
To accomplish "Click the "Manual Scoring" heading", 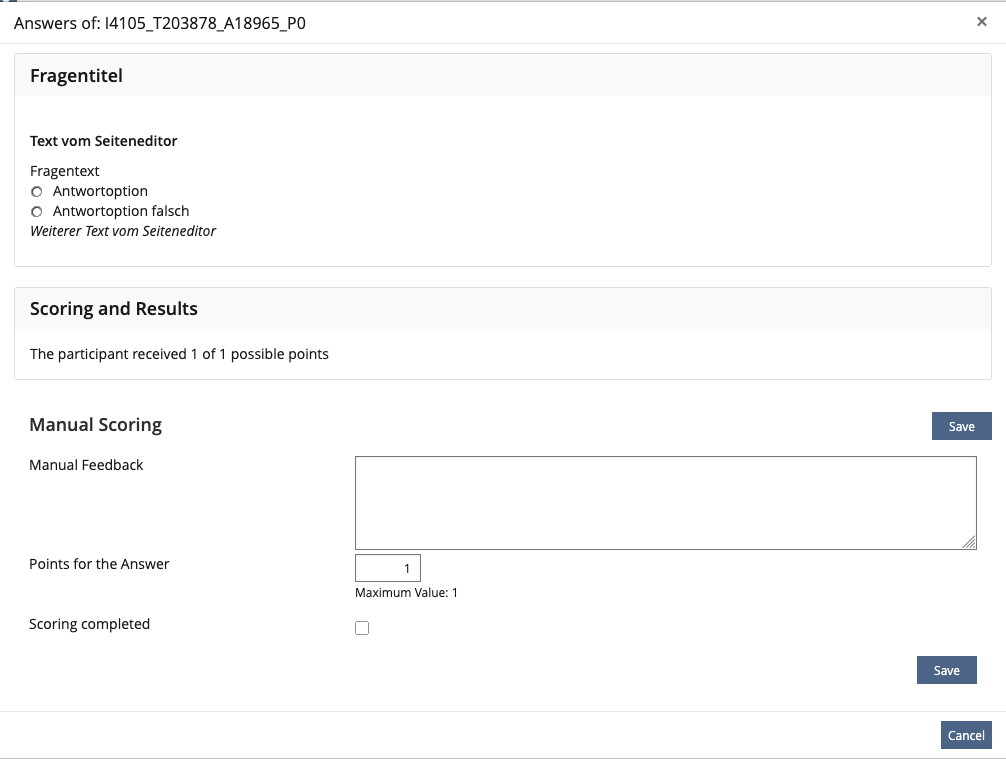I will coord(95,425).
